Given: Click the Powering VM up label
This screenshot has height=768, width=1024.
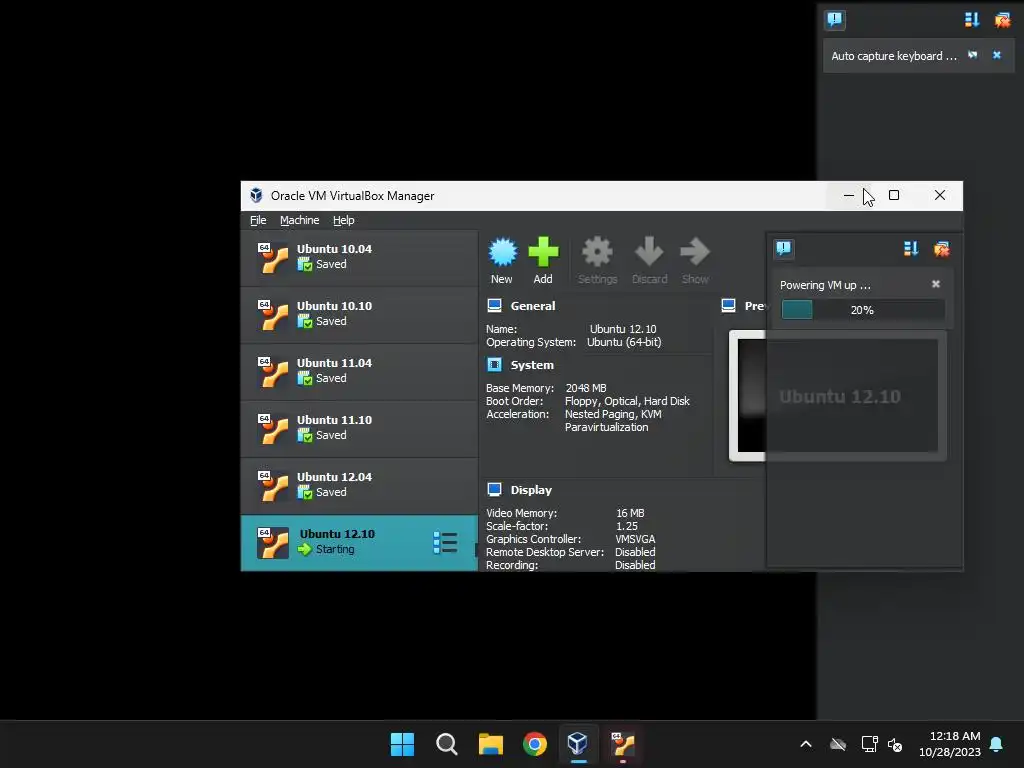Looking at the screenshot, I should [825, 285].
